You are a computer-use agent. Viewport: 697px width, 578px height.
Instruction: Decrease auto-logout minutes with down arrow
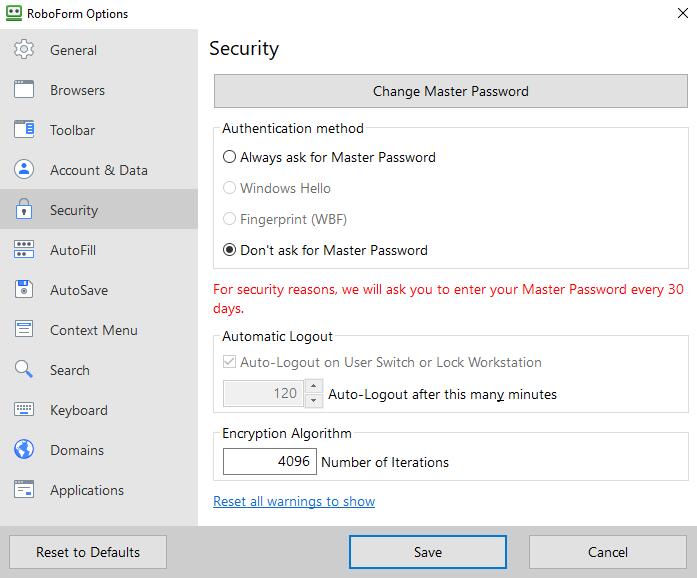[314, 401]
